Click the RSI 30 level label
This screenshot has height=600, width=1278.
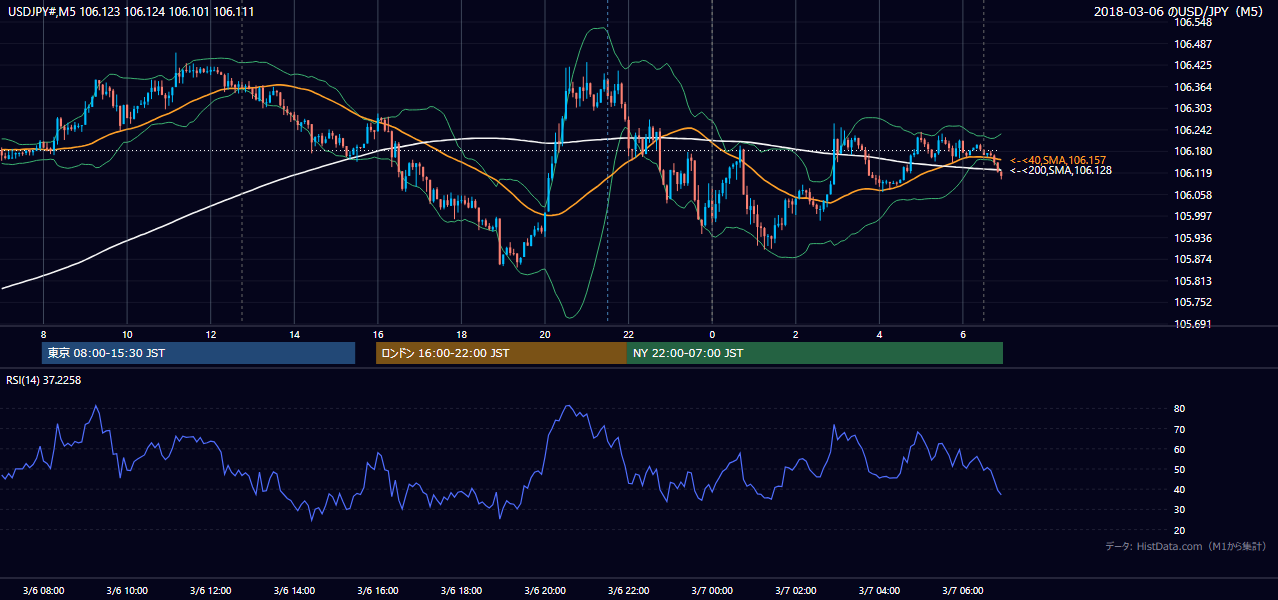click(x=1180, y=510)
